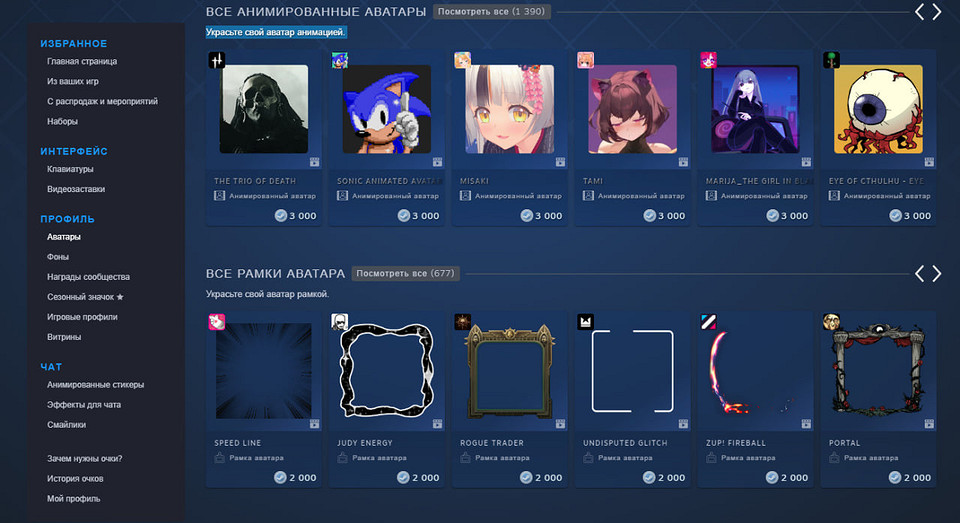This screenshot has height=523, width=960.
Task: Select Анимированные стикеры in the chat menu
Action: [x=96, y=385]
